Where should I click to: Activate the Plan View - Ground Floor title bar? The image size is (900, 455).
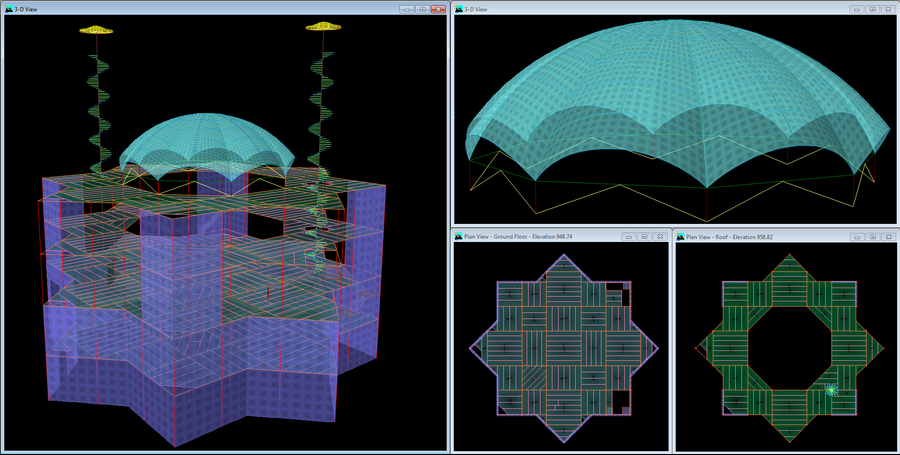[x=540, y=237]
